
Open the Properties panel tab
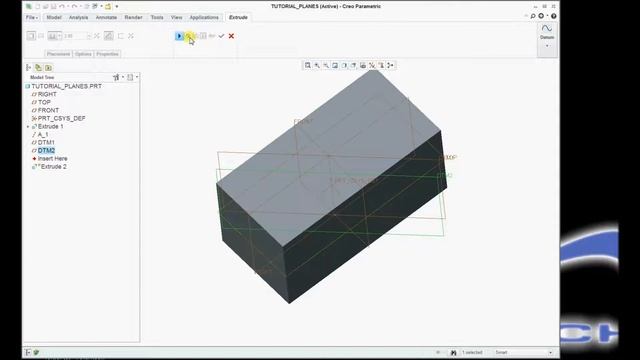(x=107, y=54)
